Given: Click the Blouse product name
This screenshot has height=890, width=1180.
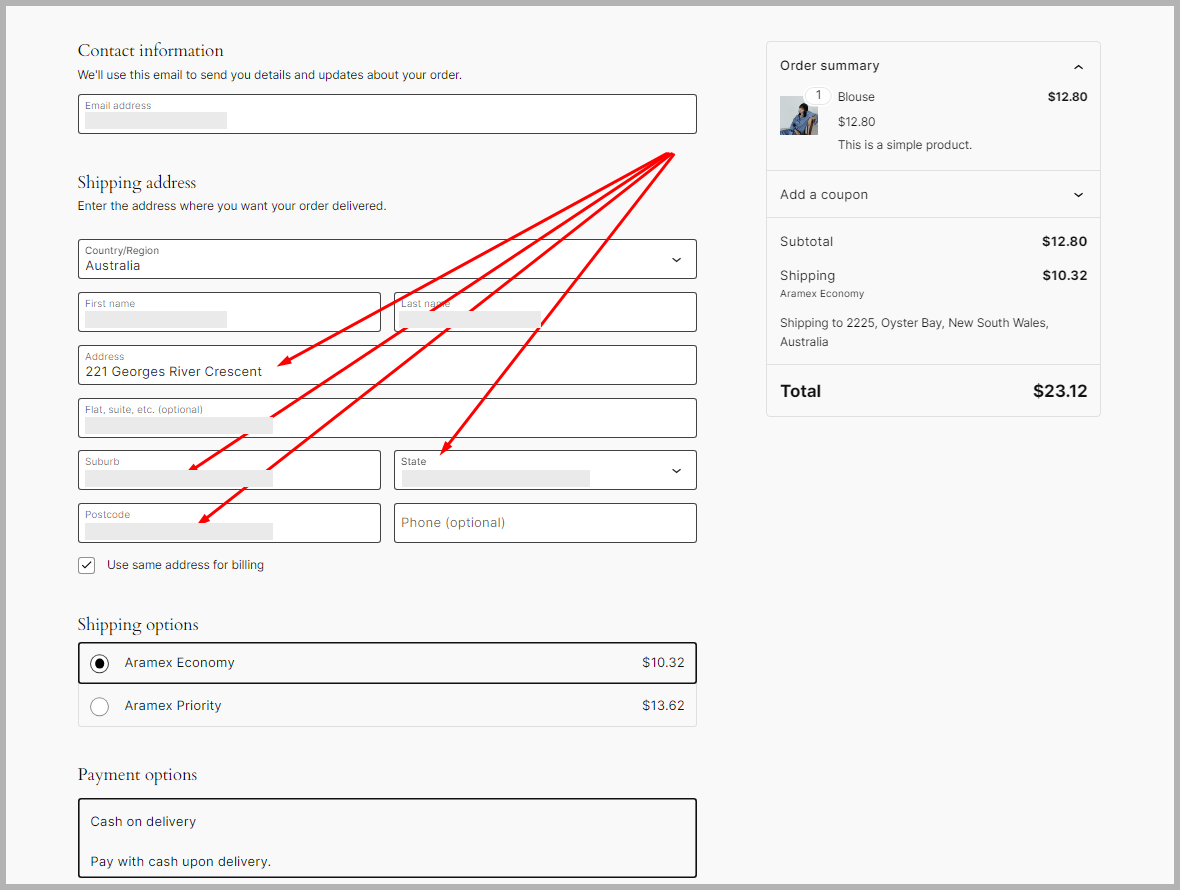Looking at the screenshot, I should coord(856,97).
